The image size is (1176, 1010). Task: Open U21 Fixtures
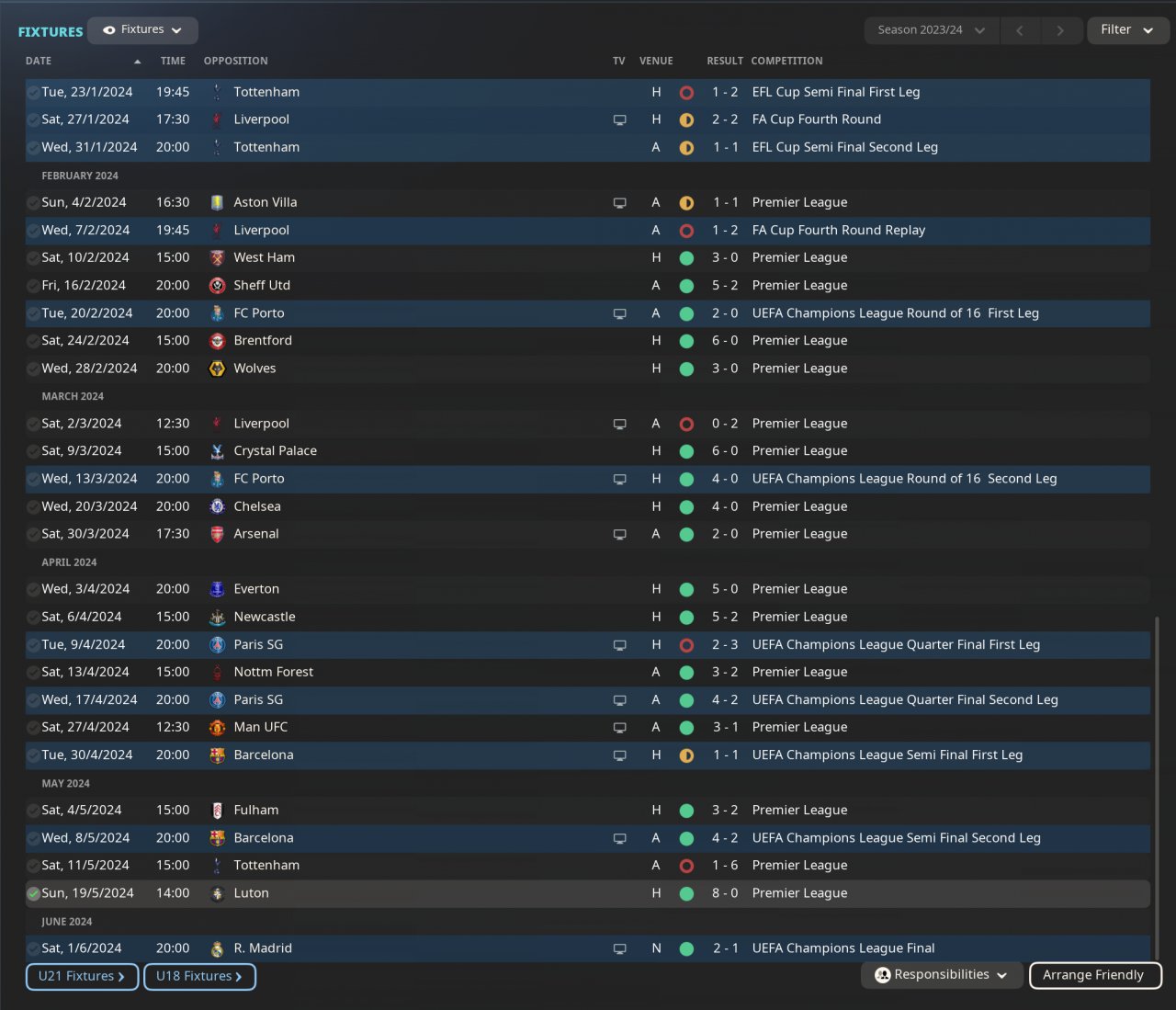[82, 976]
